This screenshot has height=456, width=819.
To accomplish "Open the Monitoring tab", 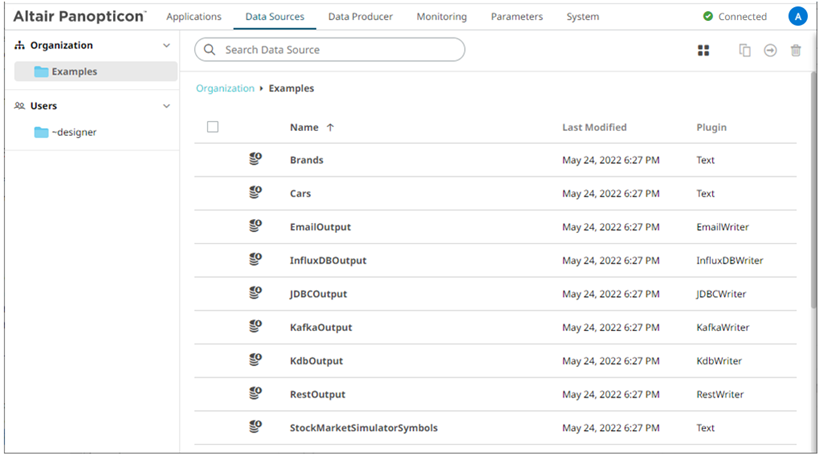I will 441,17.
